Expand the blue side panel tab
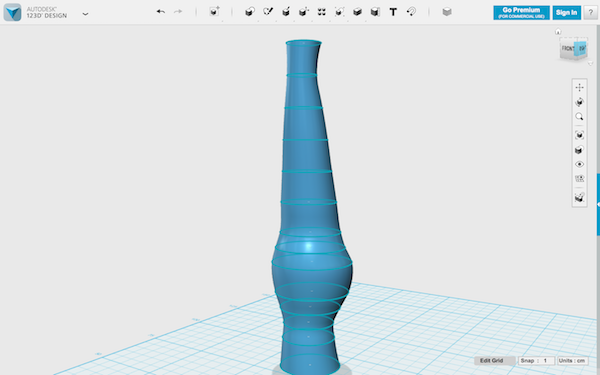 pos(598,205)
